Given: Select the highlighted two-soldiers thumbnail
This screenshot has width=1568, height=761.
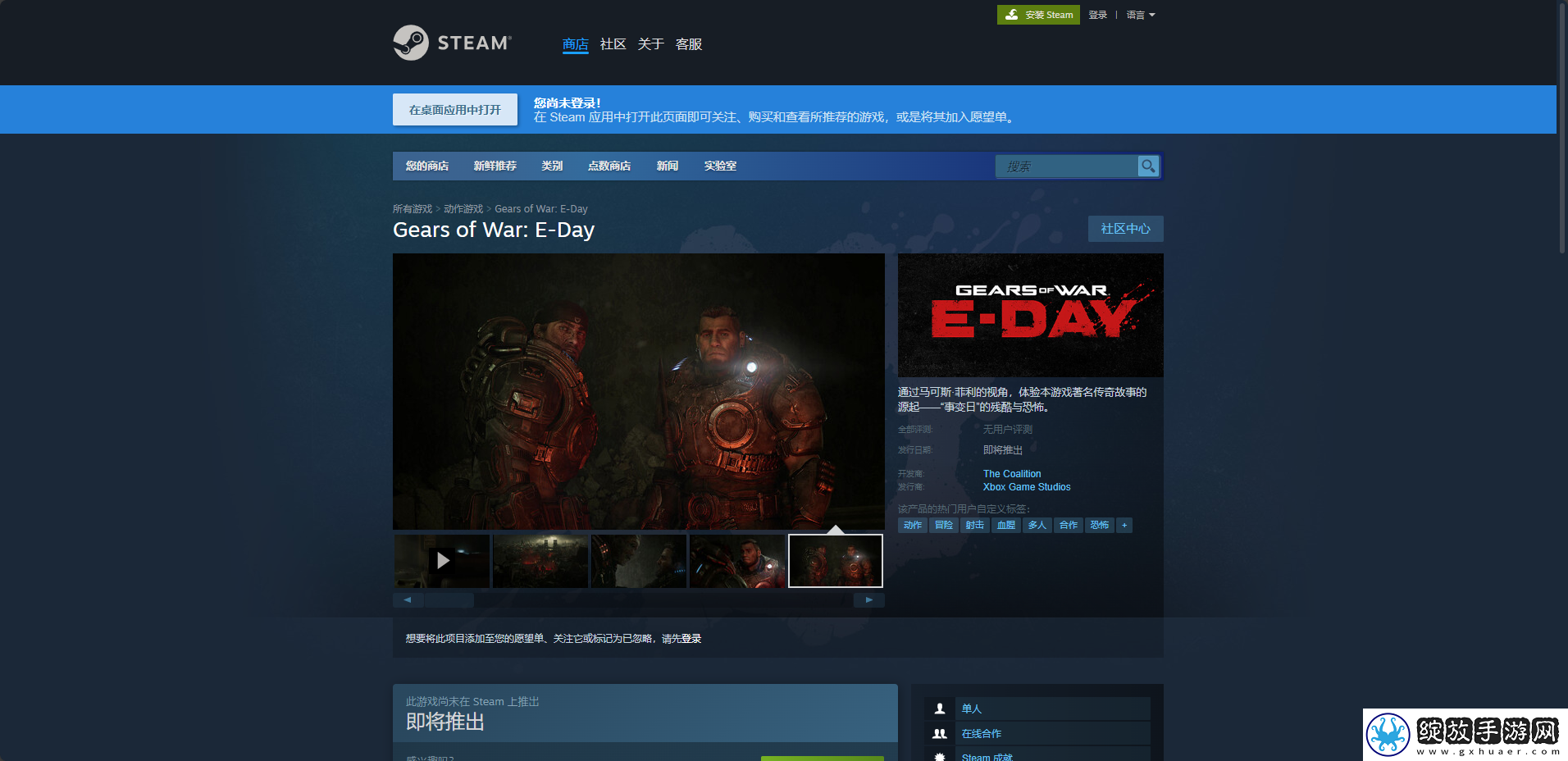Looking at the screenshot, I should 836,561.
